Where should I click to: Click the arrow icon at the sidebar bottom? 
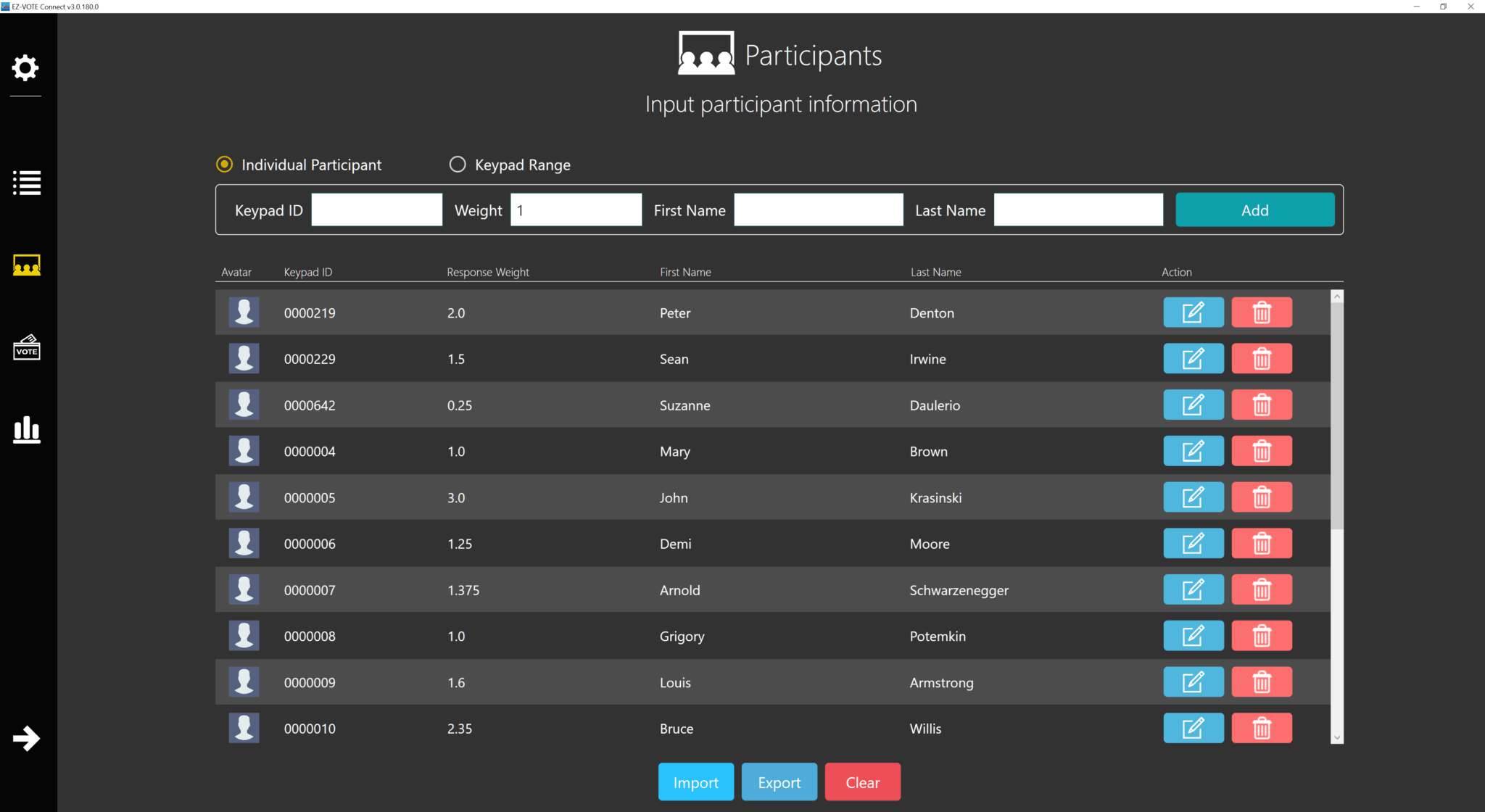26,739
